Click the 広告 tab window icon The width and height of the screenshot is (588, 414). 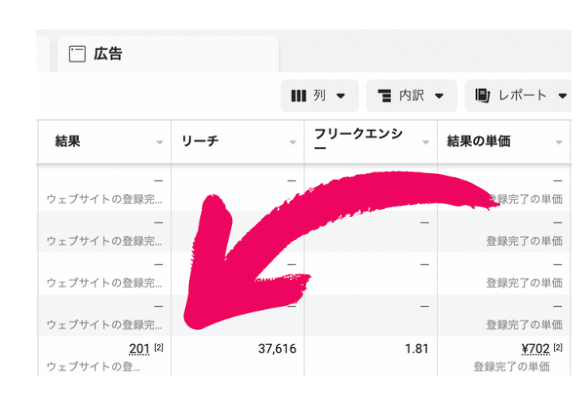coord(77,54)
